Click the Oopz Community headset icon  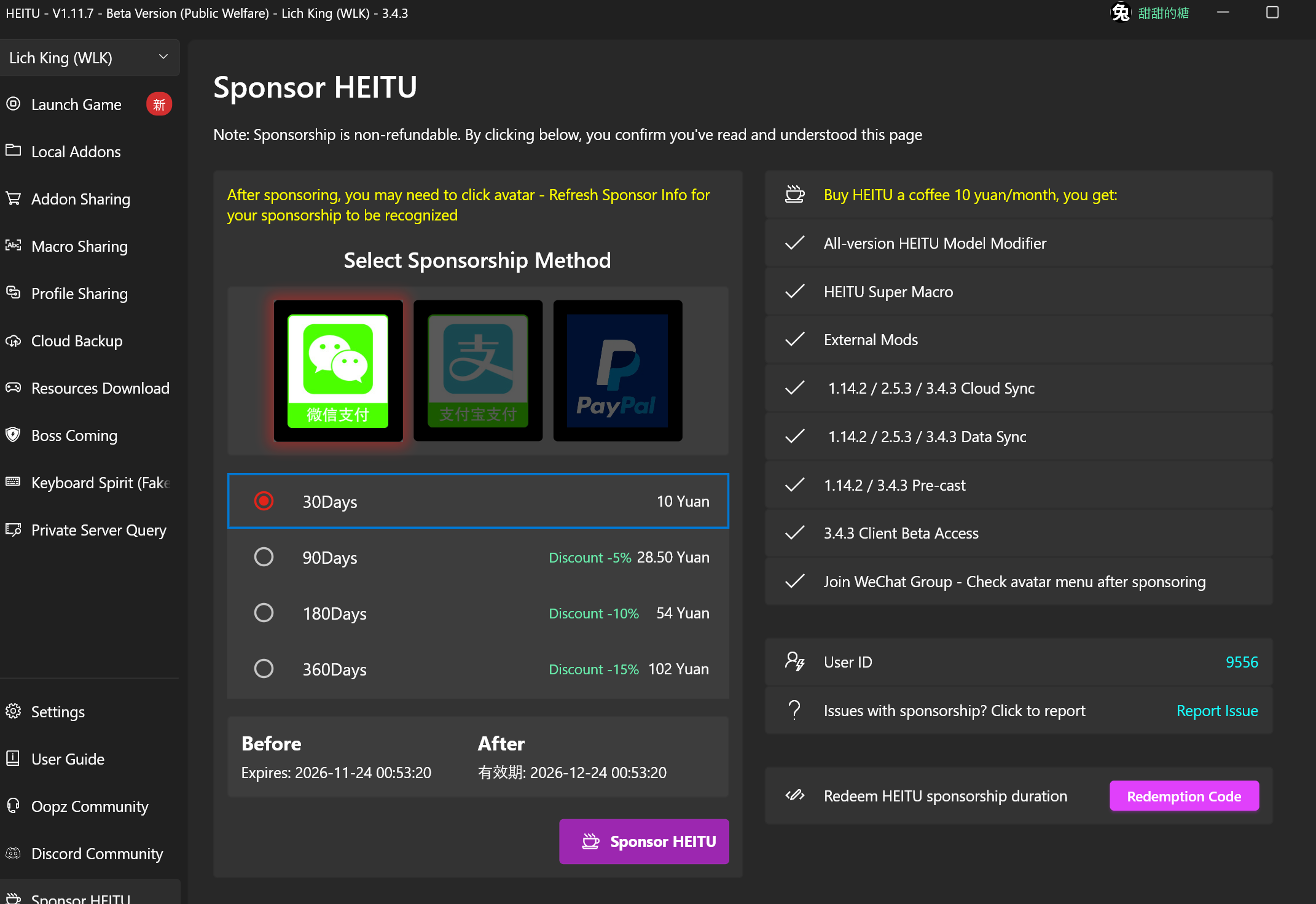(14, 806)
